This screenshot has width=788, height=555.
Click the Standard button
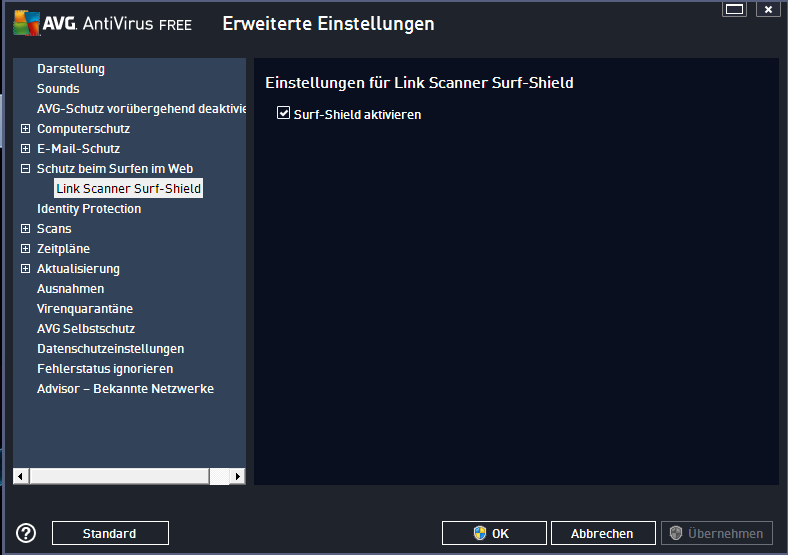[x=110, y=533]
